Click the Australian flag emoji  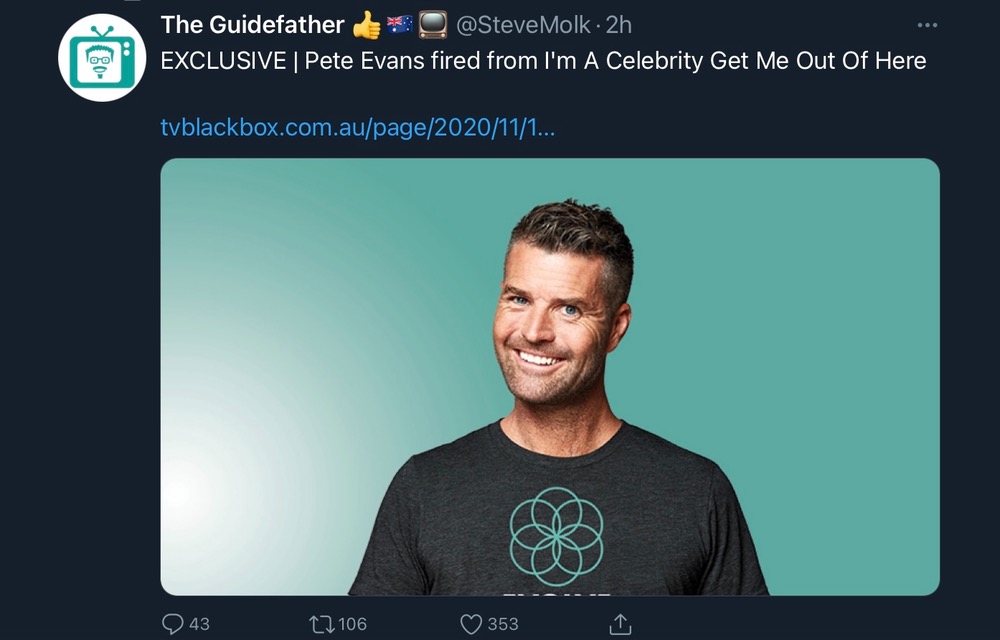click(x=399, y=24)
